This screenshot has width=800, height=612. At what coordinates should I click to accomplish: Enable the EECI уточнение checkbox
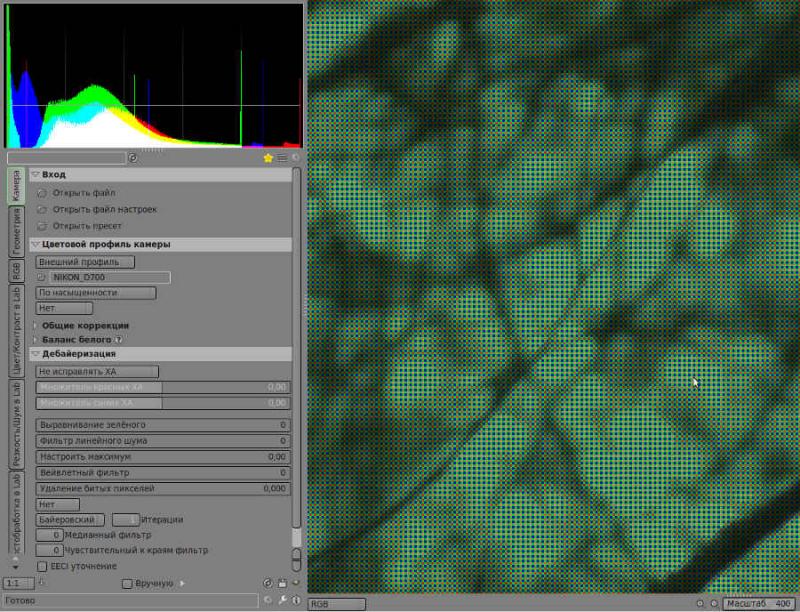[42, 566]
